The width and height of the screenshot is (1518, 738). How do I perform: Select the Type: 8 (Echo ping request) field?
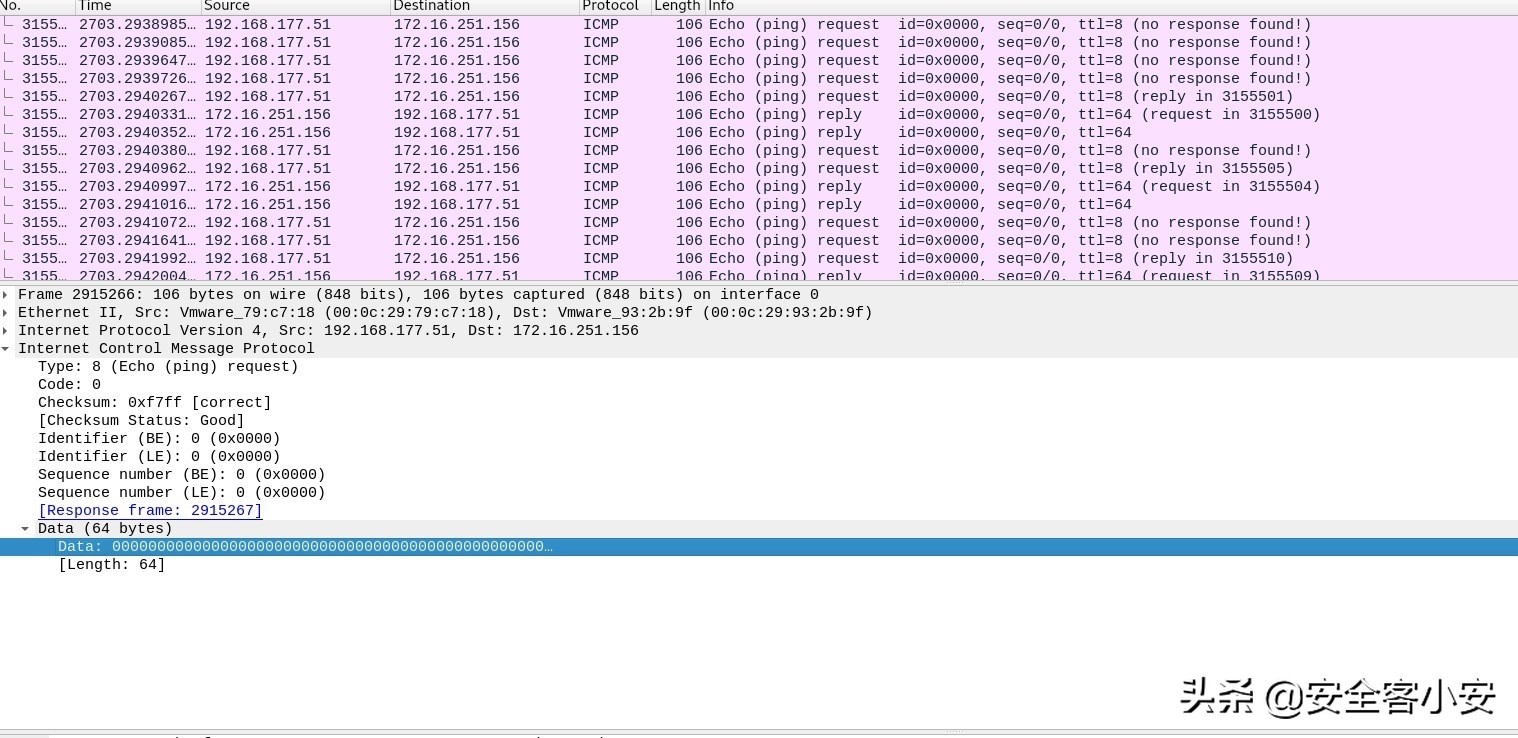point(168,367)
